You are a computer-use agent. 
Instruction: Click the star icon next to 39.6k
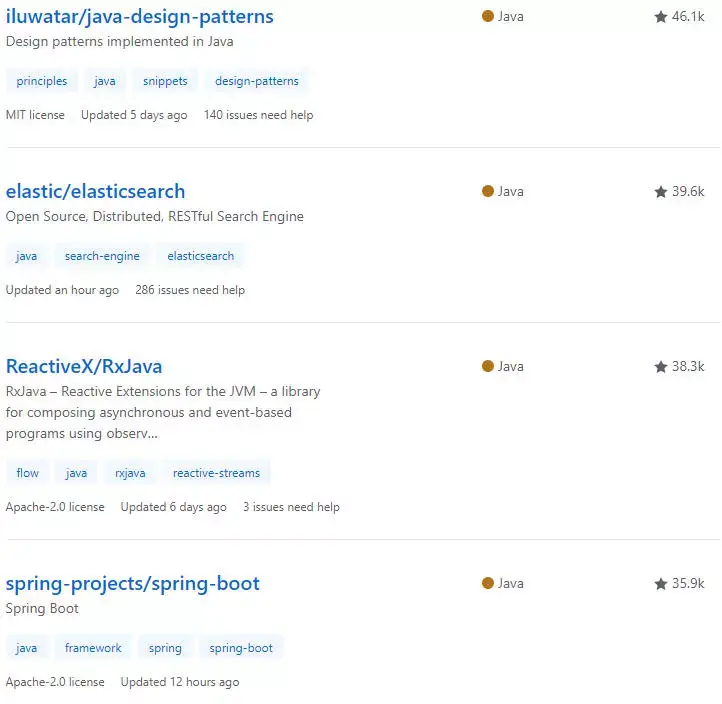[x=661, y=192]
